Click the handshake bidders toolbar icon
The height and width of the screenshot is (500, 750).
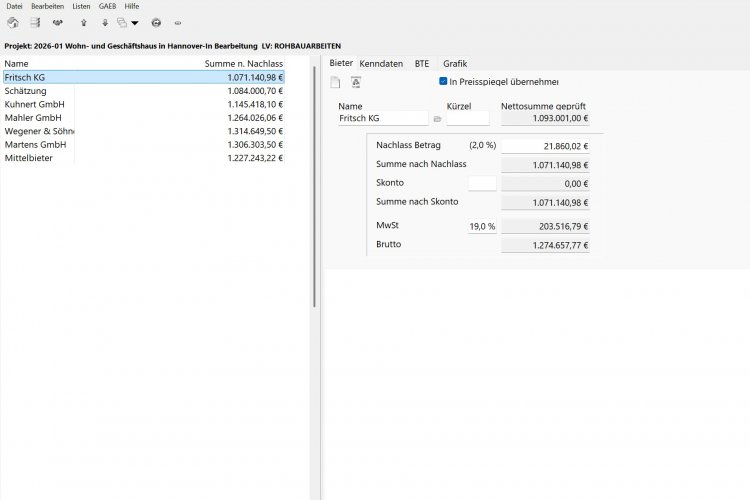pos(58,22)
